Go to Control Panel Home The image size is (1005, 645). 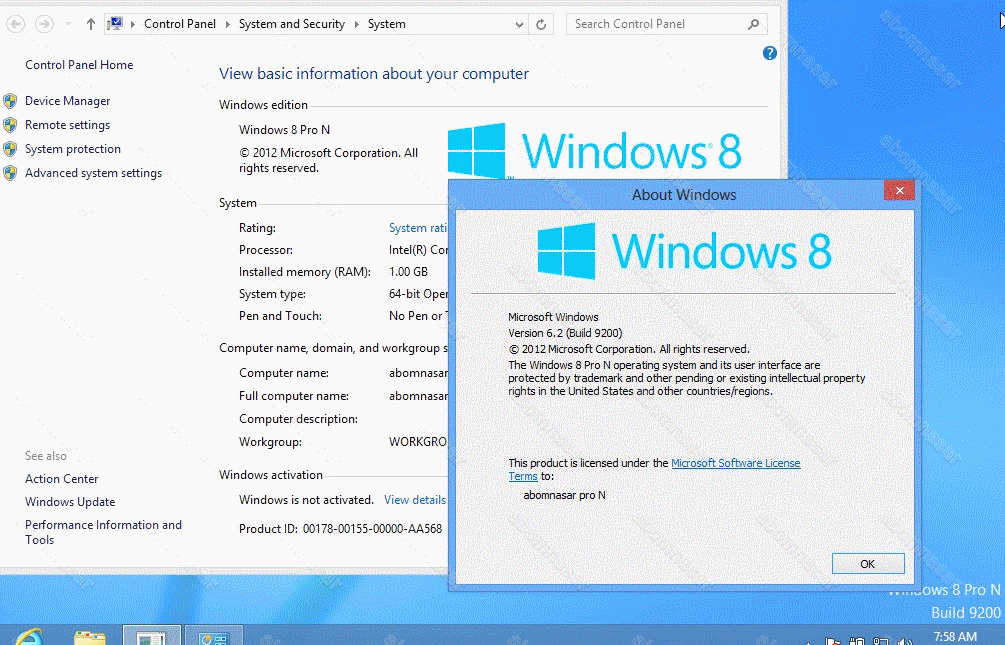pos(79,65)
